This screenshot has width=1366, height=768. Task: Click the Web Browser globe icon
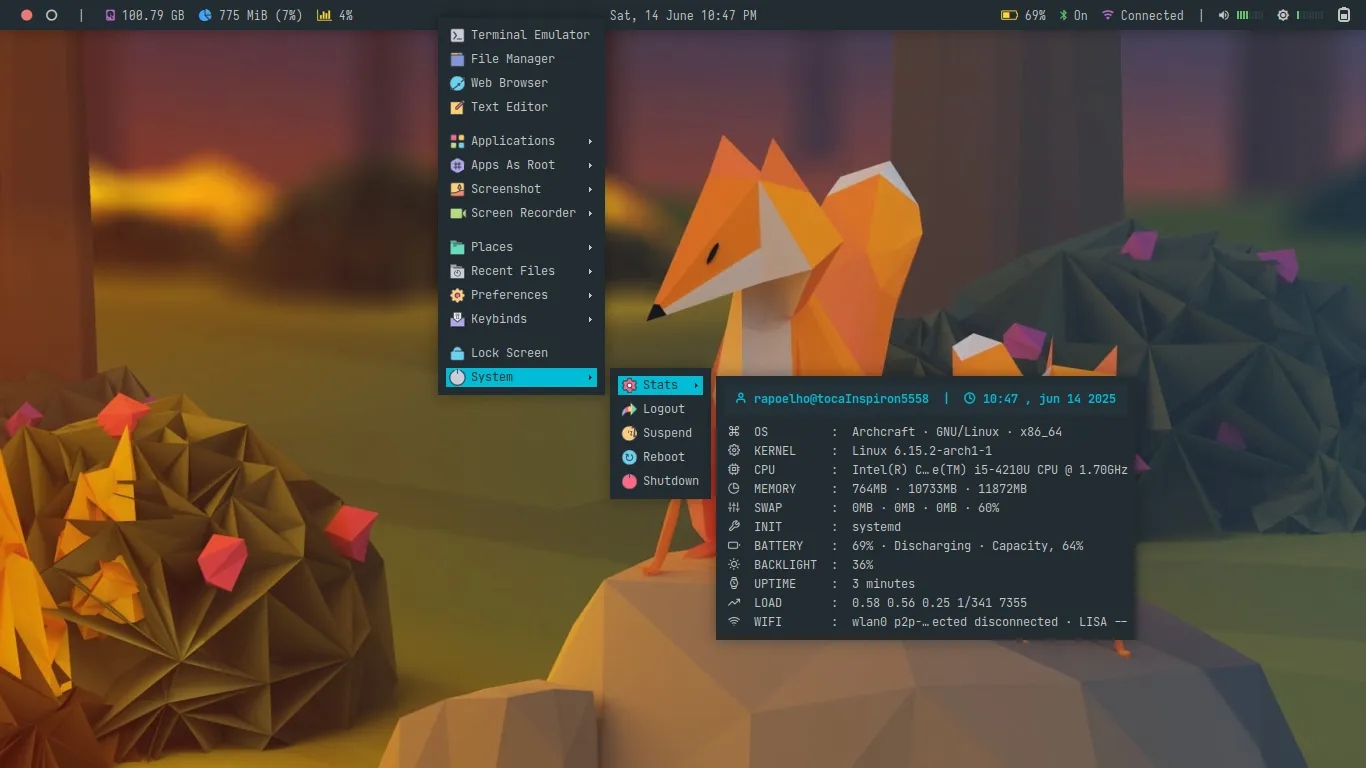pos(457,83)
